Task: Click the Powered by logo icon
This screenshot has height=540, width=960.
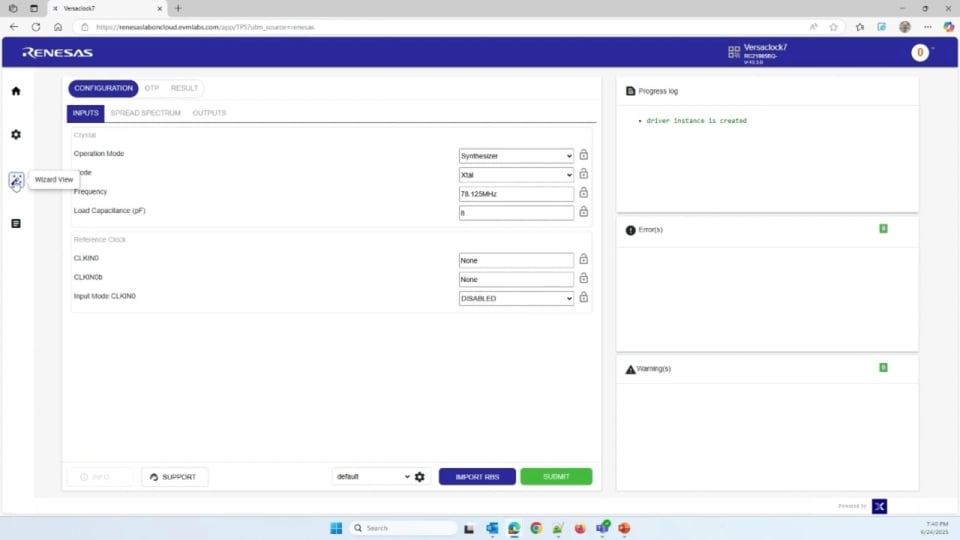Action: coord(880,506)
